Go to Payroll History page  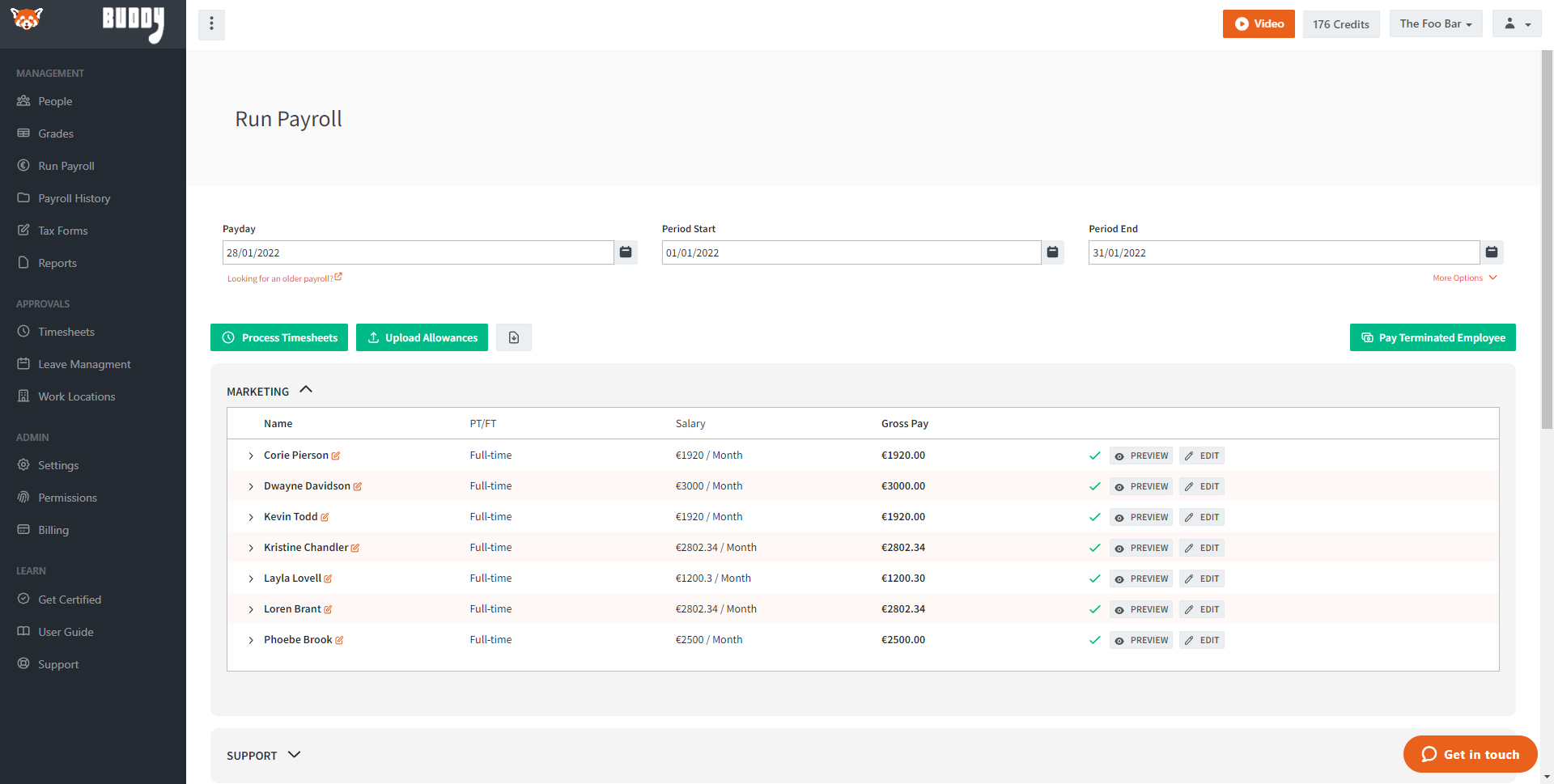coord(74,198)
